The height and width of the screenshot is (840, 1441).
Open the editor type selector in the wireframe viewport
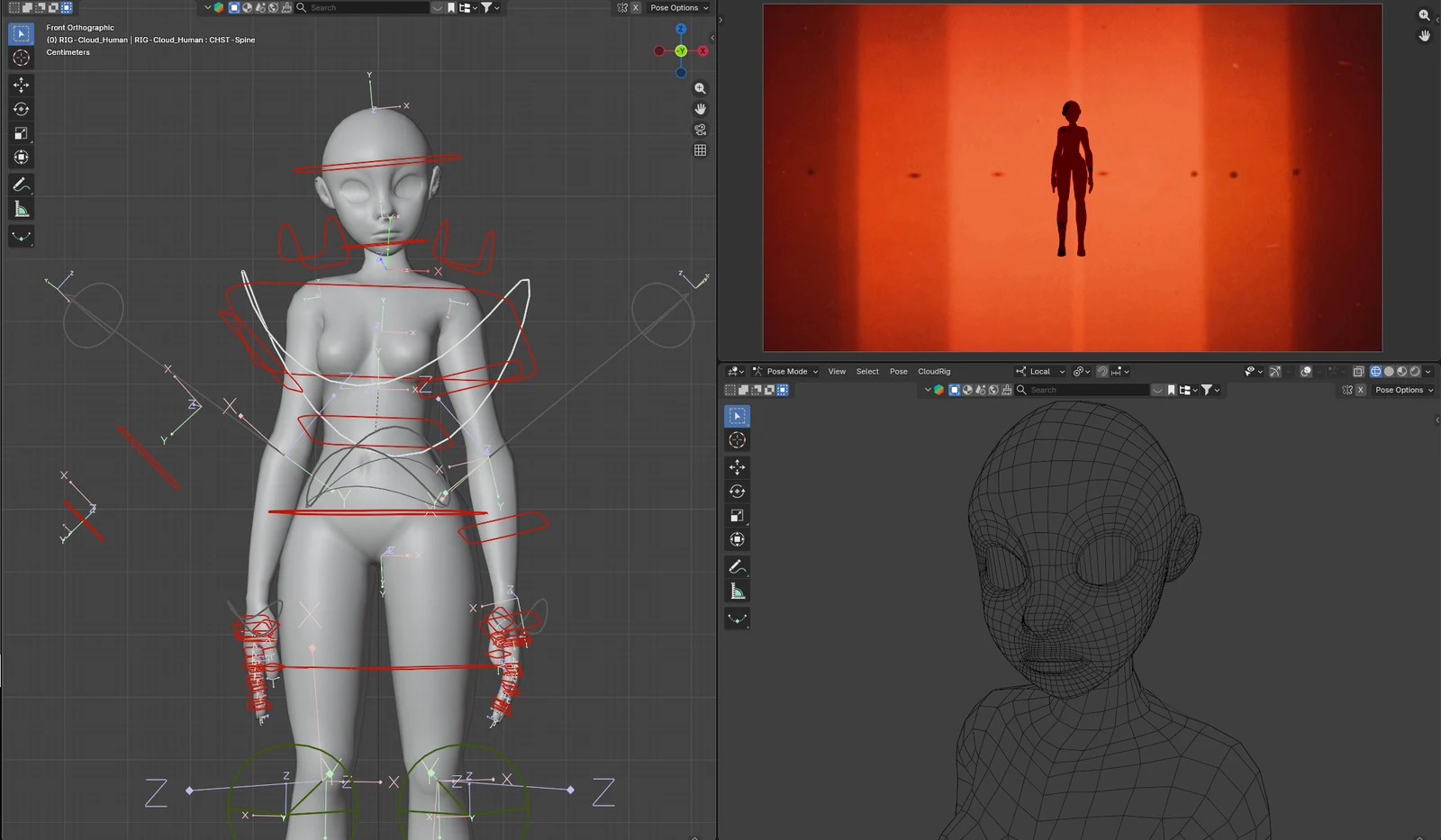pyautogui.click(x=736, y=371)
